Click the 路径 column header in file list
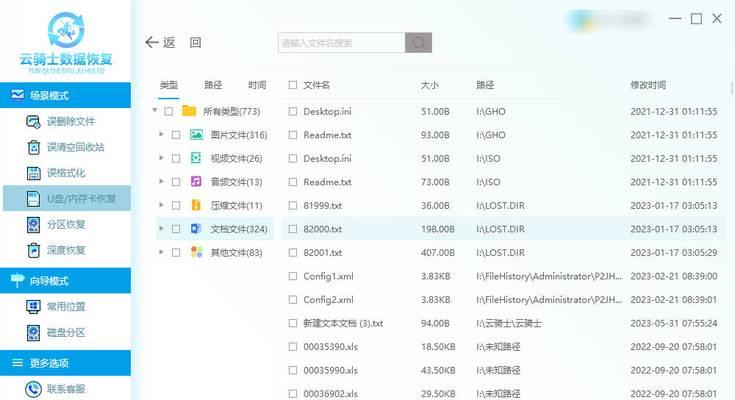Viewport: 735px width, 400px height. point(485,85)
